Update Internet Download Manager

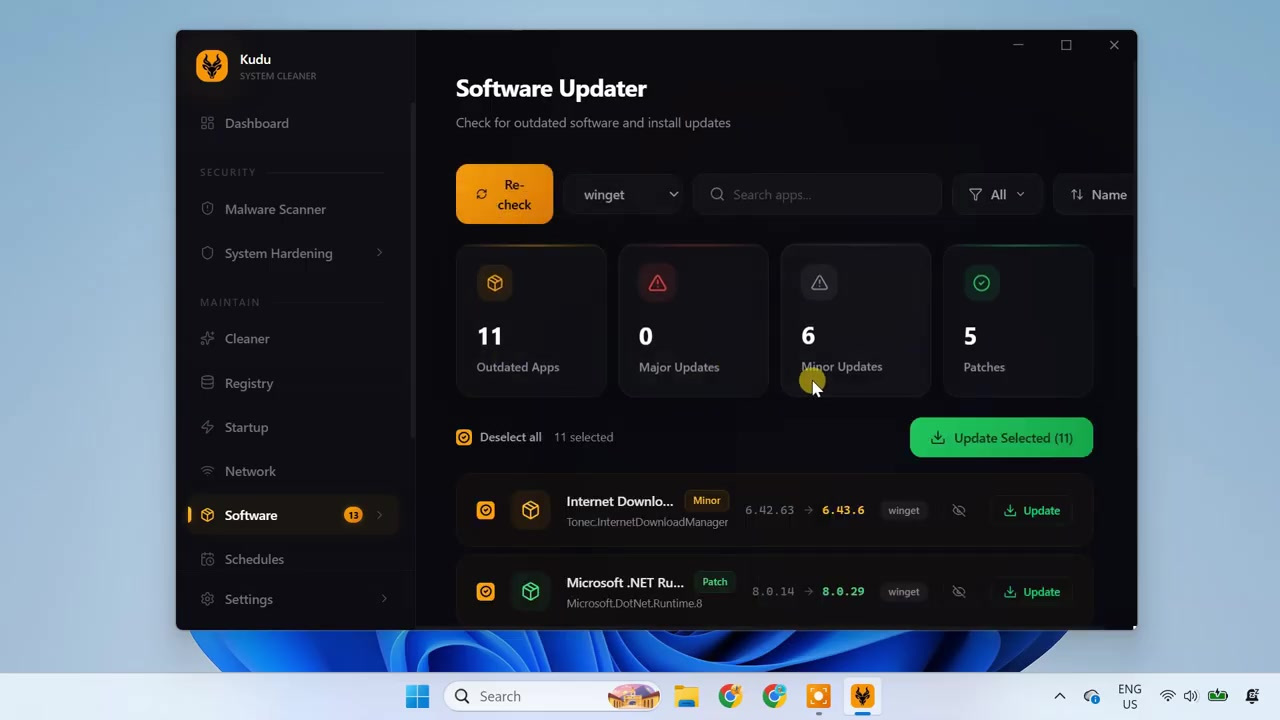coord(1032,510)
